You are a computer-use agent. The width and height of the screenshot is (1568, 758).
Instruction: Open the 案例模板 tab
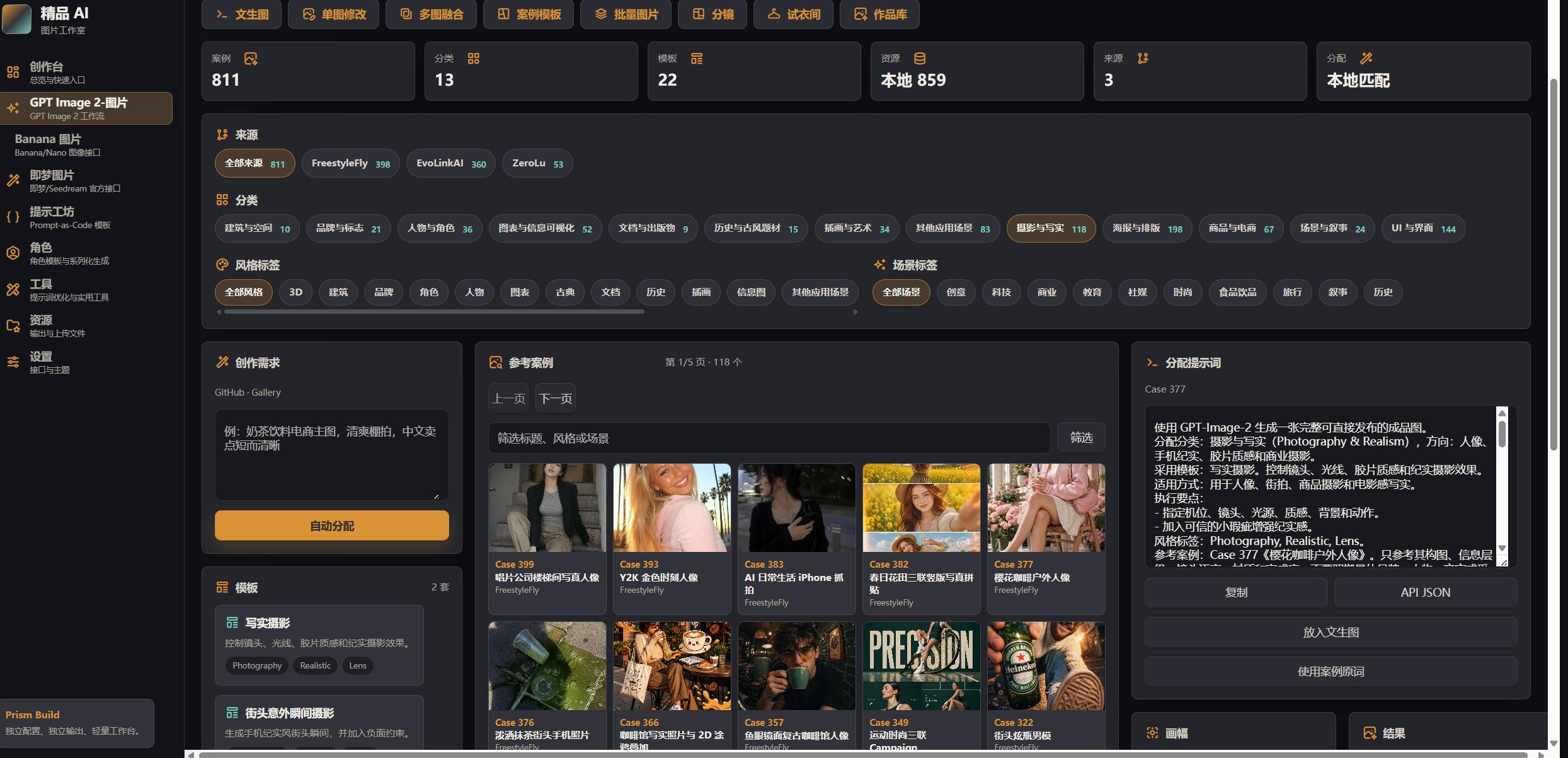coord(529,14)
